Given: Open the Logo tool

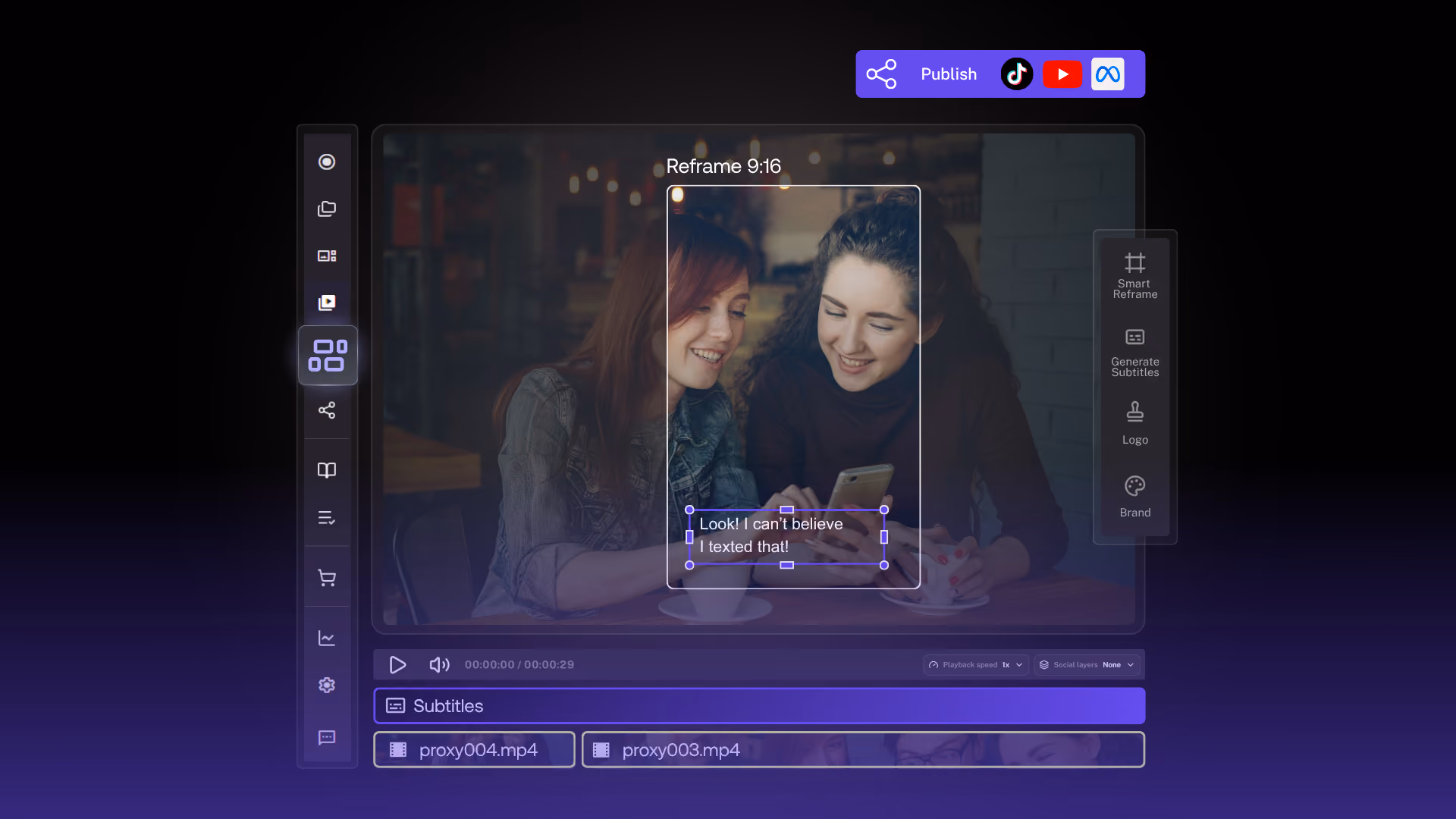Looking at the screenshot, I should 1135,423.
